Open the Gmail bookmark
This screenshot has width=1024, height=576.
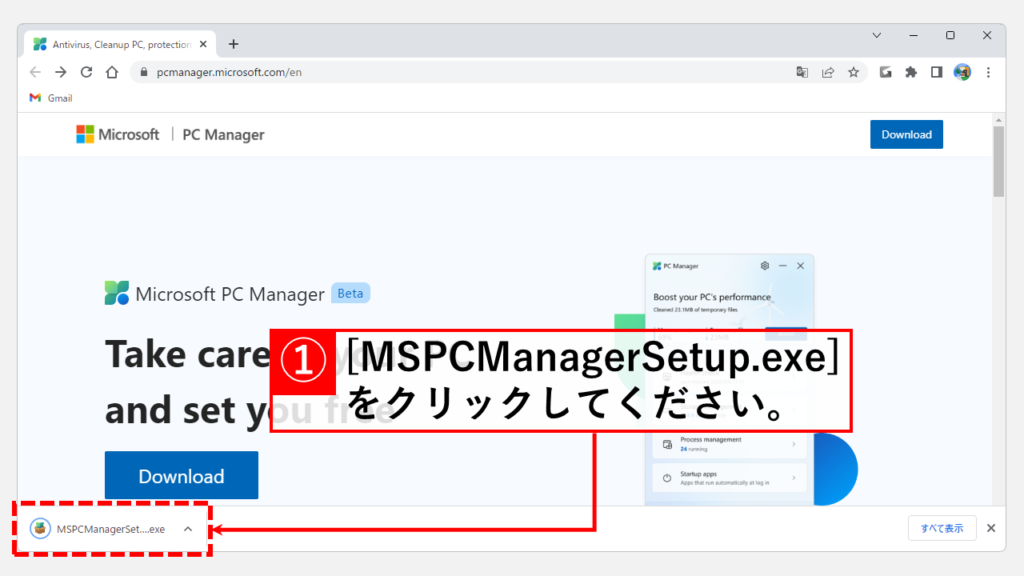coord(51,98)
